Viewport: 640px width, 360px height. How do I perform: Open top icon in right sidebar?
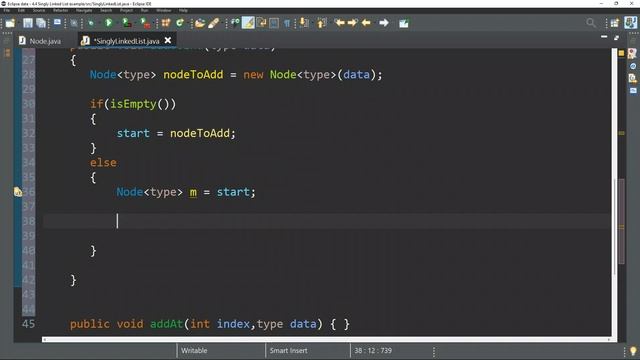[x=632, y=53]
